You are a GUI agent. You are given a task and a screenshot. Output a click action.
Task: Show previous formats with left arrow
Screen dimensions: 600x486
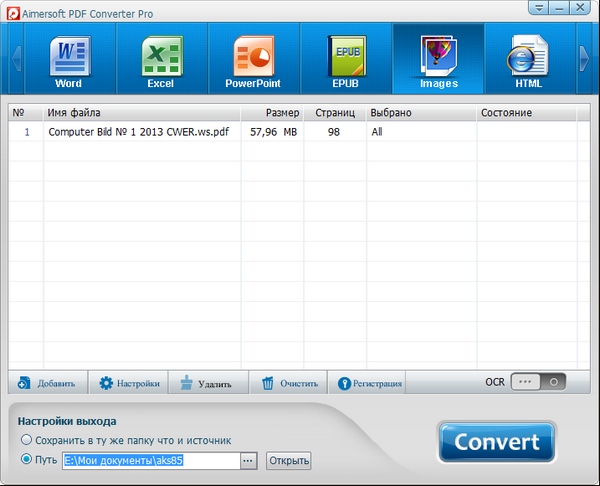(16, 59)
